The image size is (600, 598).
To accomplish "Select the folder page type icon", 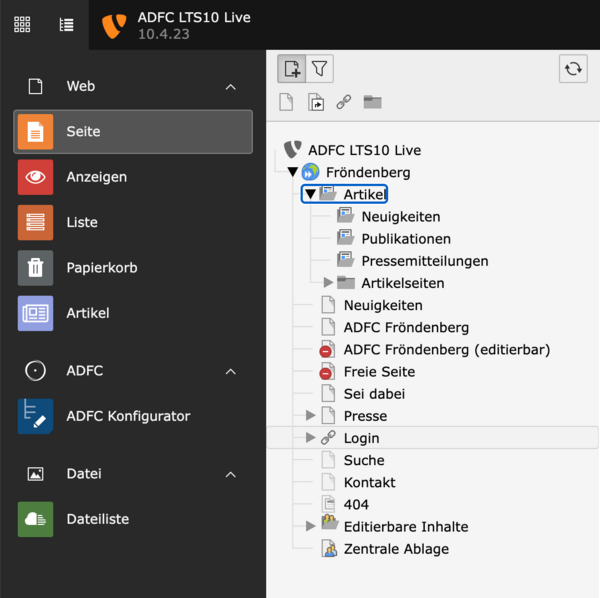I will [372, 102].
